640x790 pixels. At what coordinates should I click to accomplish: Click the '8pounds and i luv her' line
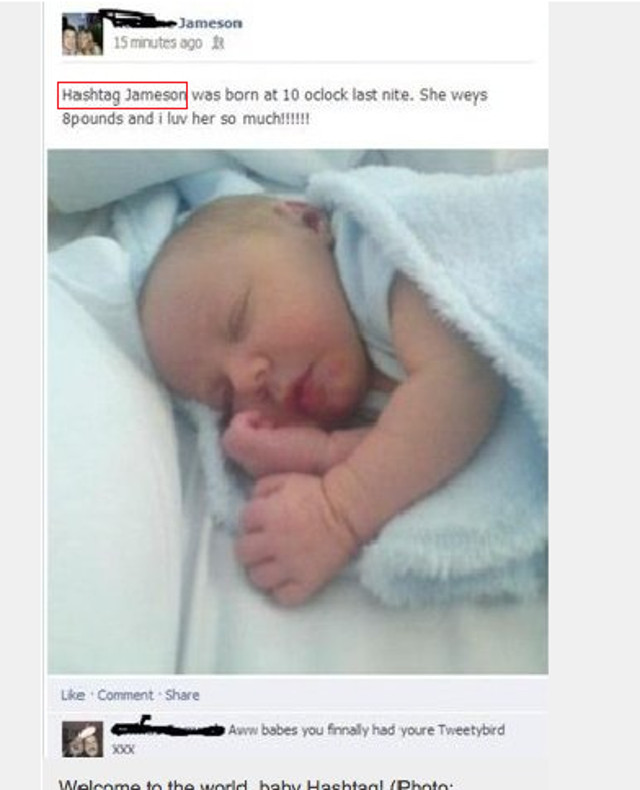point(185,119)
